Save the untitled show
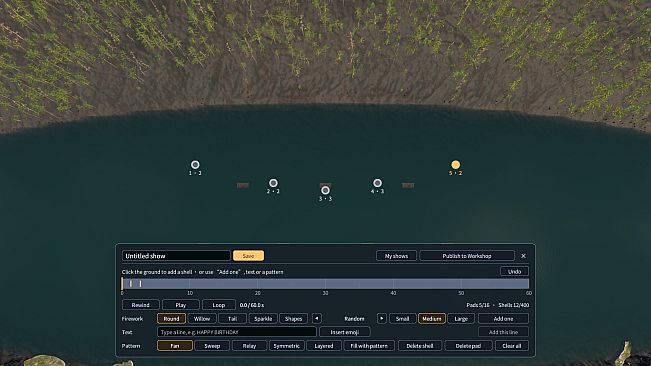651x366 pixels. click(x=248, y=256)
